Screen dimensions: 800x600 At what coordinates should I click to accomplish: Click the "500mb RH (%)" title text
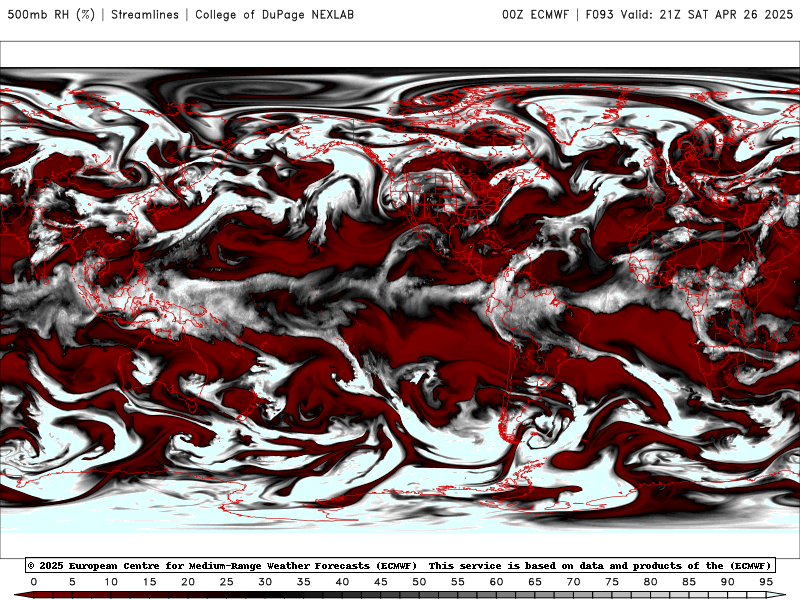tap(51, 14)
